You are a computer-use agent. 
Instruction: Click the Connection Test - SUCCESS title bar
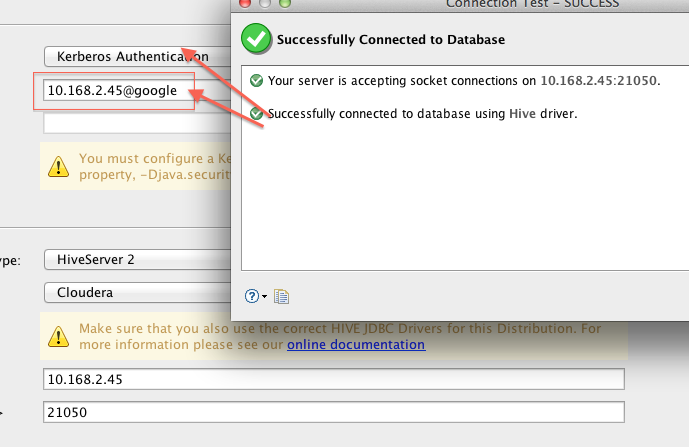tap(530, 4)
